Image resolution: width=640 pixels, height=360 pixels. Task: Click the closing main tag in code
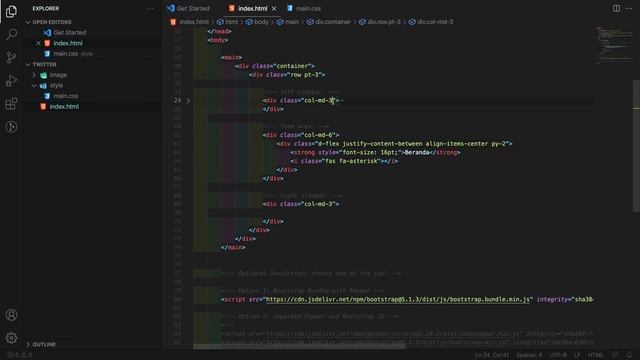[233, 248]
